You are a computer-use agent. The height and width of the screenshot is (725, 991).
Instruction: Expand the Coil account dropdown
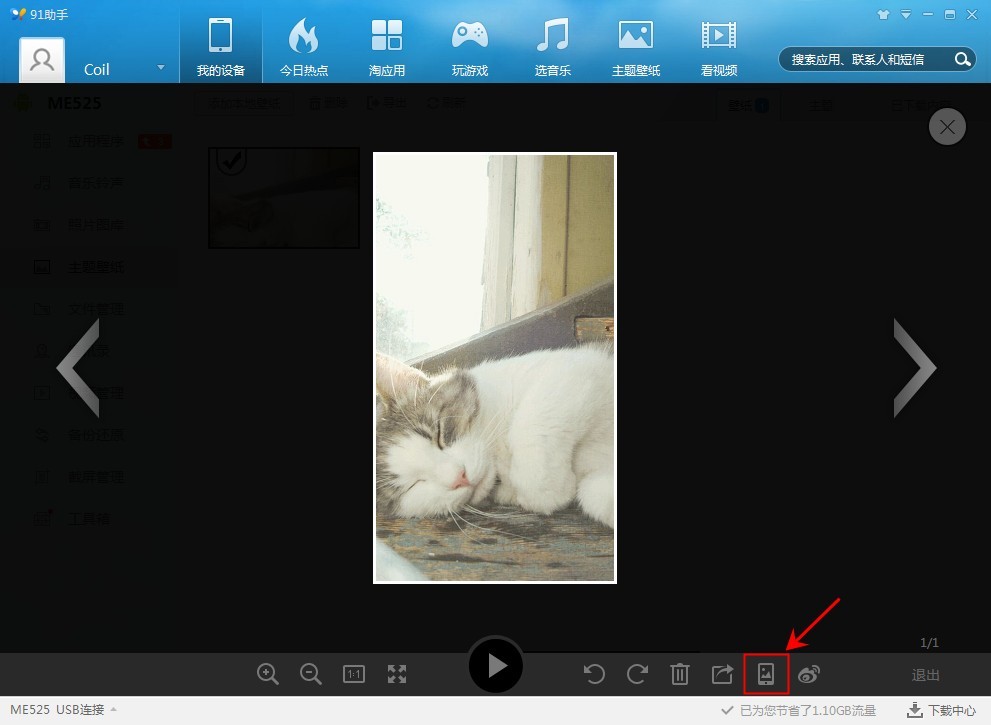coord(160,68)
